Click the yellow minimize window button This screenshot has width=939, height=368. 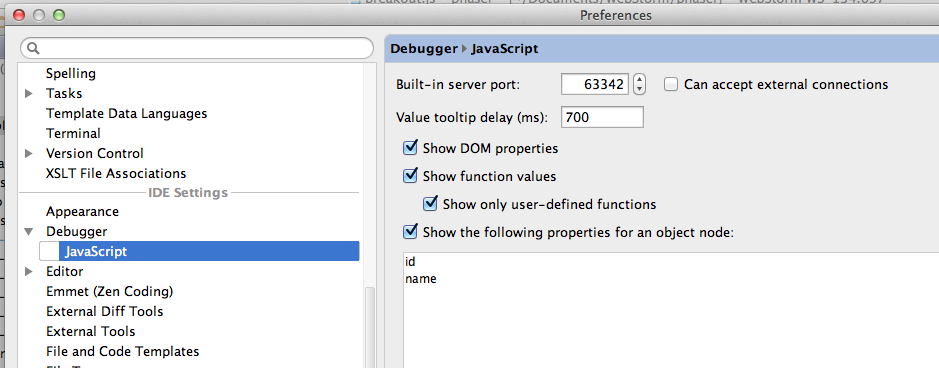pos(39,16)
